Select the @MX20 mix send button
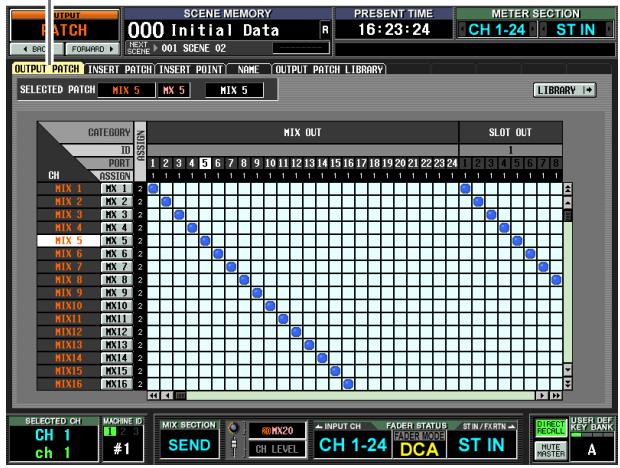 pyautogui.click(x=277, y=430)
